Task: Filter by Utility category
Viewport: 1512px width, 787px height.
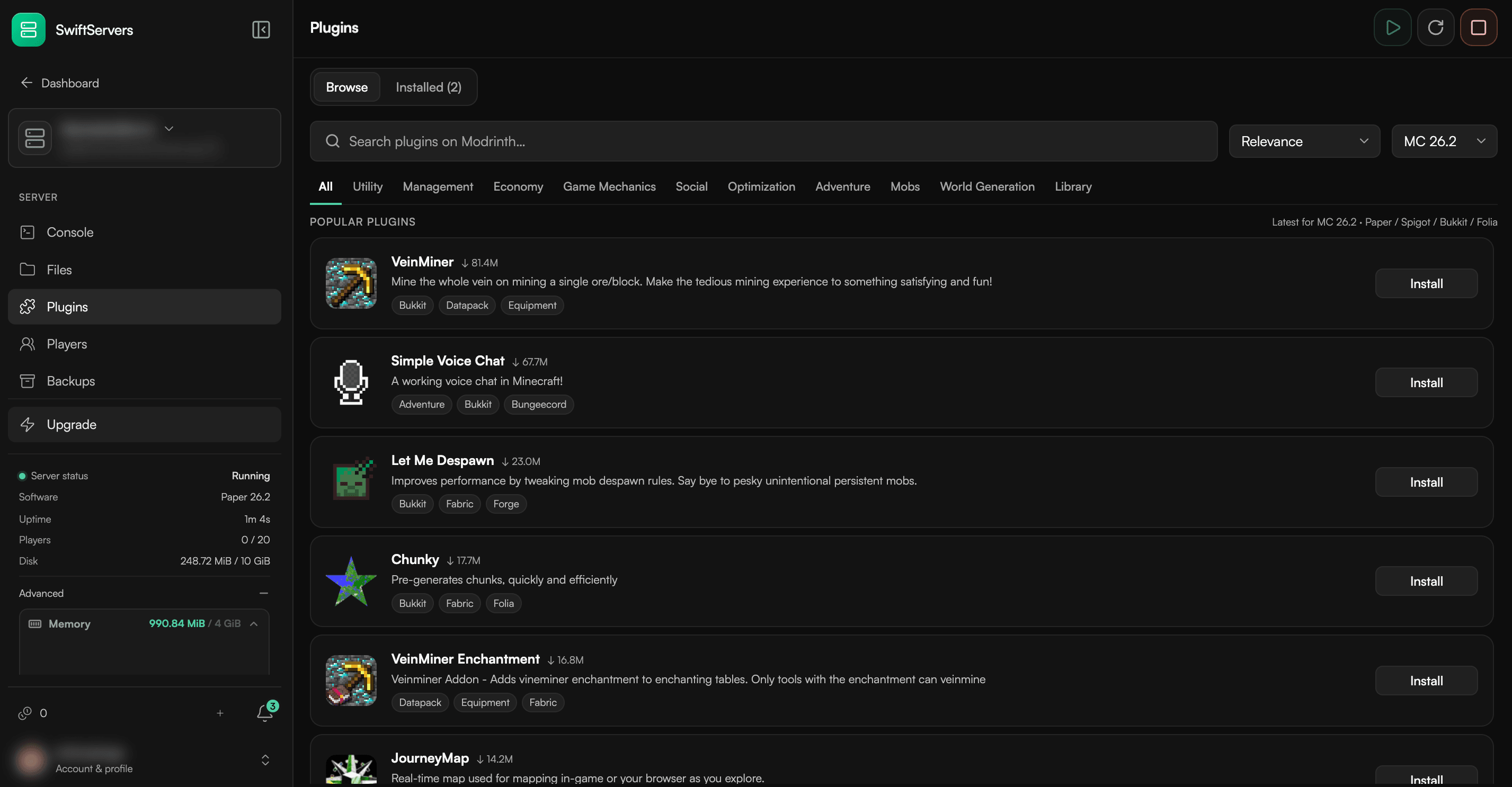Action: click(368, 186)
